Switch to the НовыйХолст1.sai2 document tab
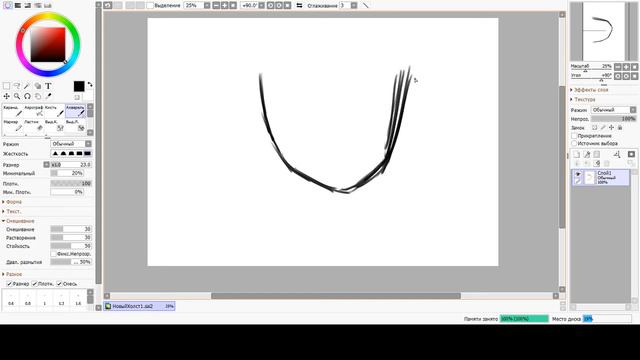 coord(139,306)
